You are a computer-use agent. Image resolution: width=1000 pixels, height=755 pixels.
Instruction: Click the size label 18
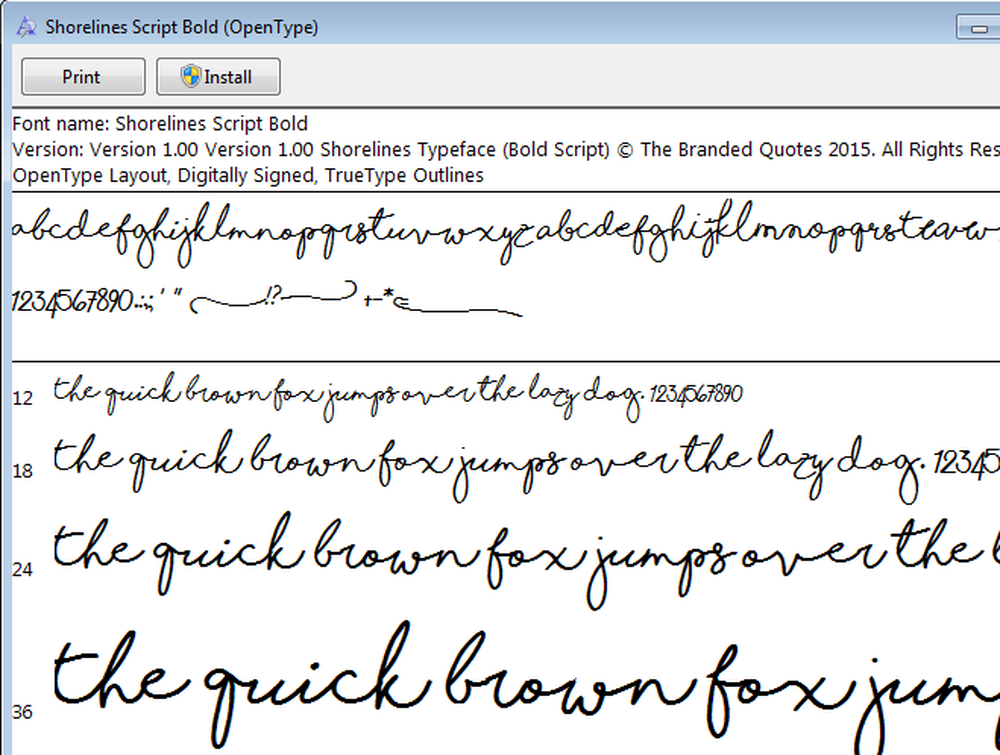[x=22, y=471]
